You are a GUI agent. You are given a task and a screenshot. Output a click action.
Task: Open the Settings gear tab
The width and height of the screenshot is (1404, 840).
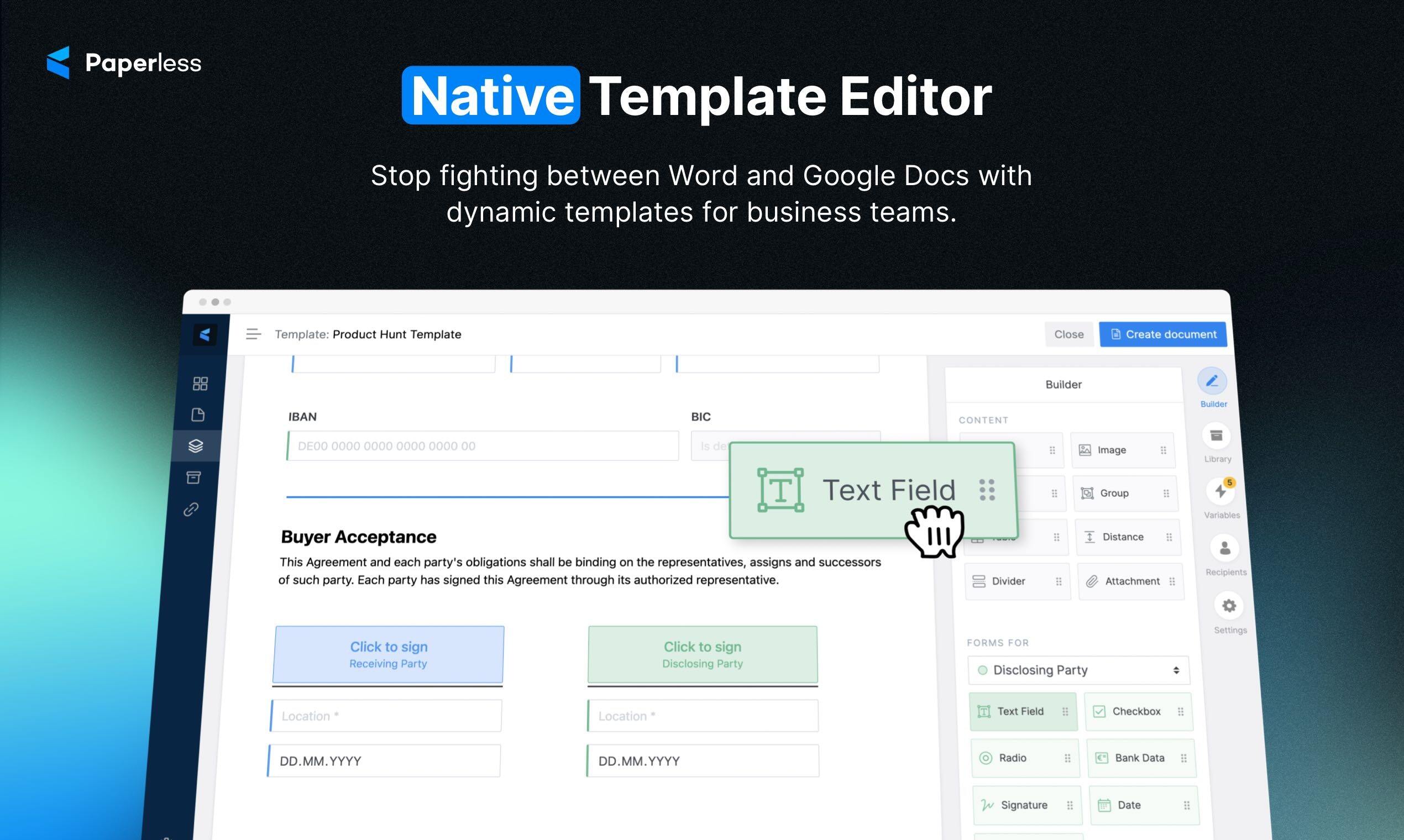pyautogui.click(x=1230, y=613)
